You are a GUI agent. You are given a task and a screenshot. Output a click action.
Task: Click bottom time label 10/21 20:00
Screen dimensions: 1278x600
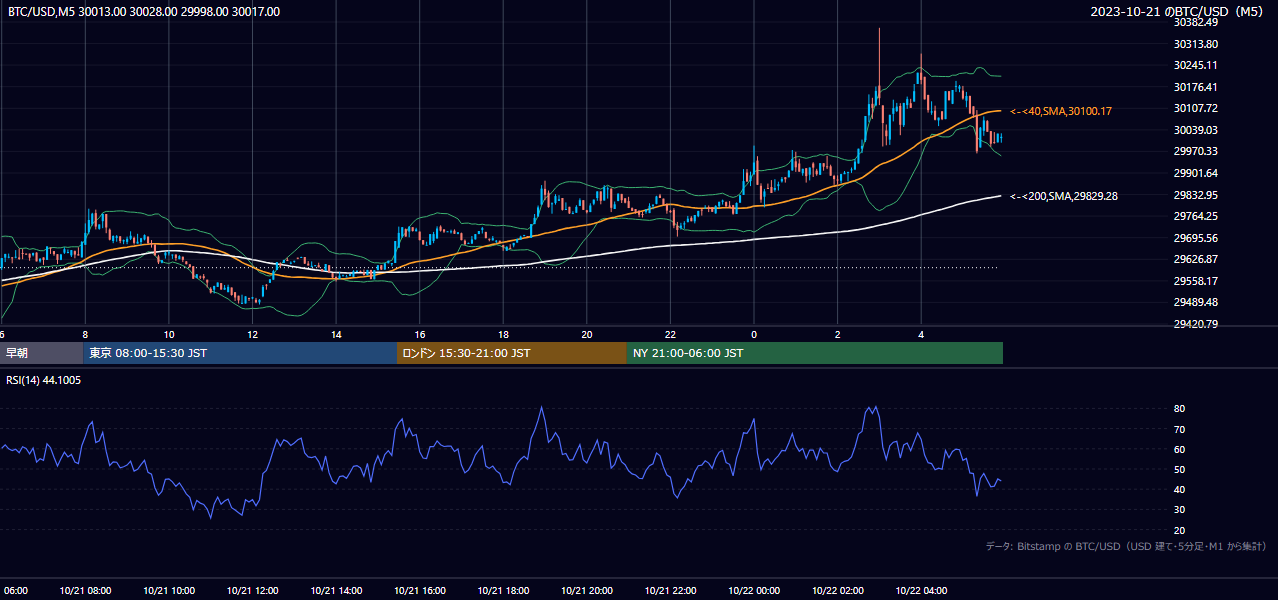pyautogui.click(x=587, y=591)
